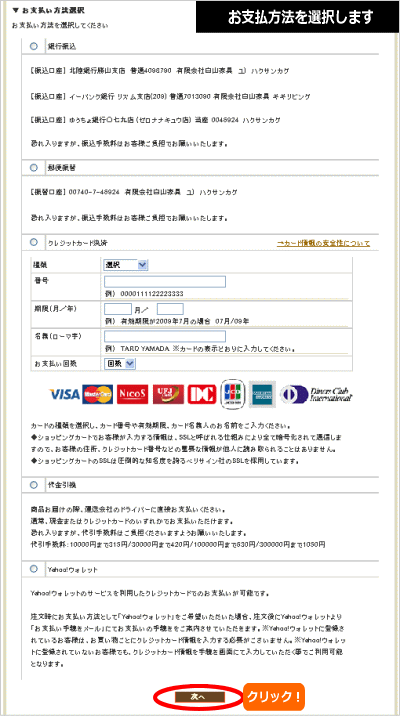Open the カード情報の安全性について link
Viewport: 400px width, 716px height.
click(x=323, y=243)
